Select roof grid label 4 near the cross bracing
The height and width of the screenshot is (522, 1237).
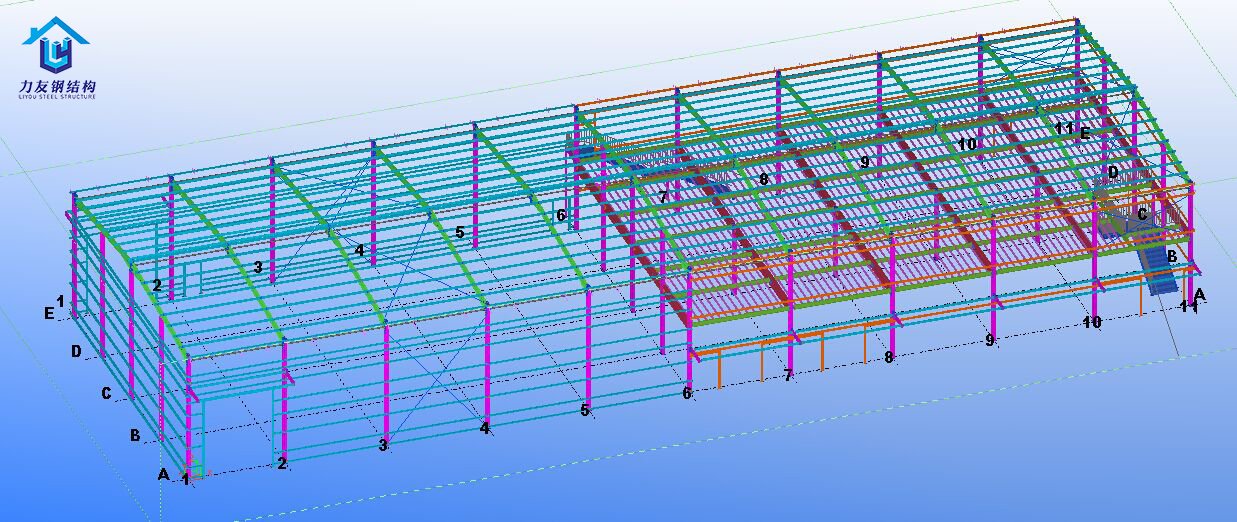[x=360, y=250]
